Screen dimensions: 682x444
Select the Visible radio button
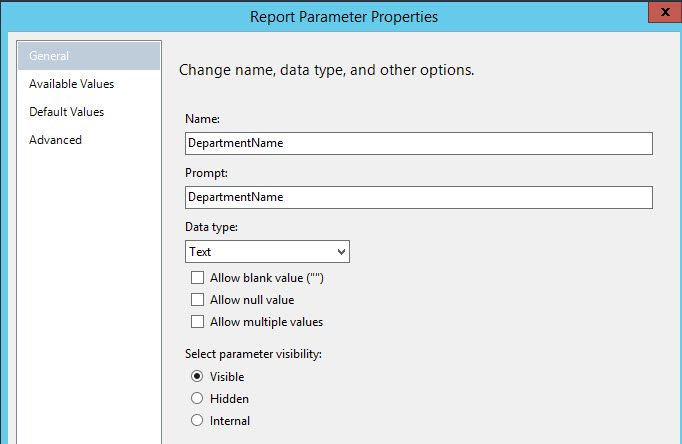[197, 377]
